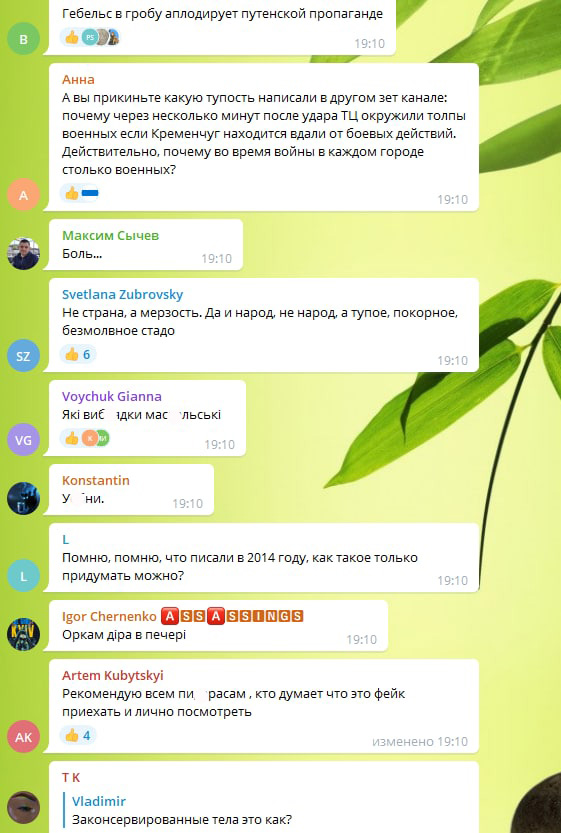Open Максим Сычев's profile photo
561x833 pixels.
23,253
